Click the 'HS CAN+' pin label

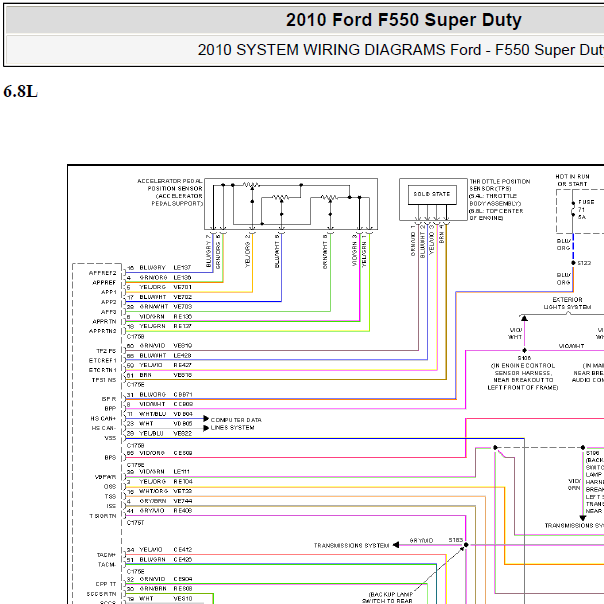[103, 418]
